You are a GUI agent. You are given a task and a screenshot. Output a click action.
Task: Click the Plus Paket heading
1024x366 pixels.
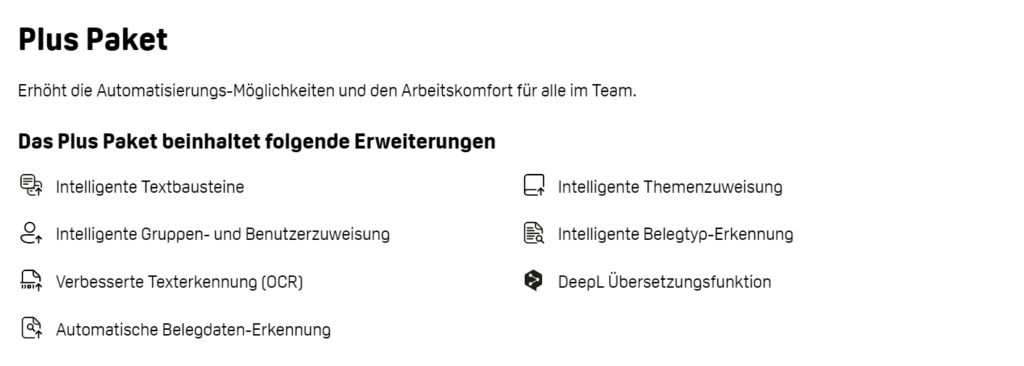pos(93,39)
